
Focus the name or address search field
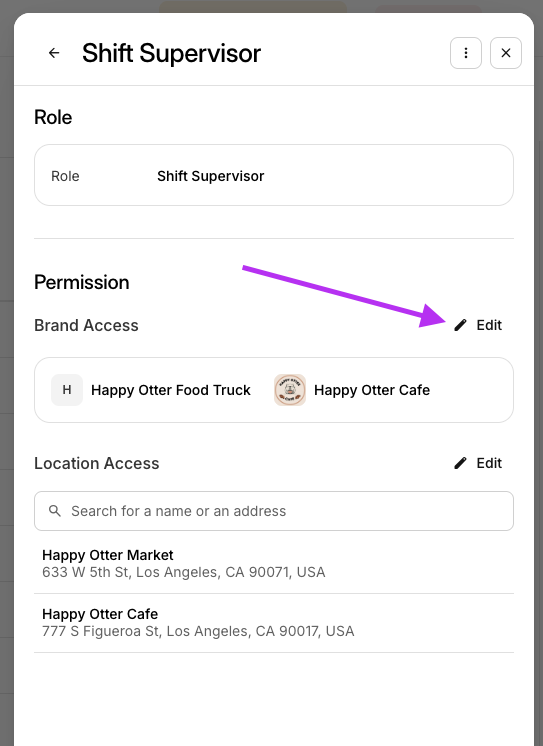pos(274,511)
